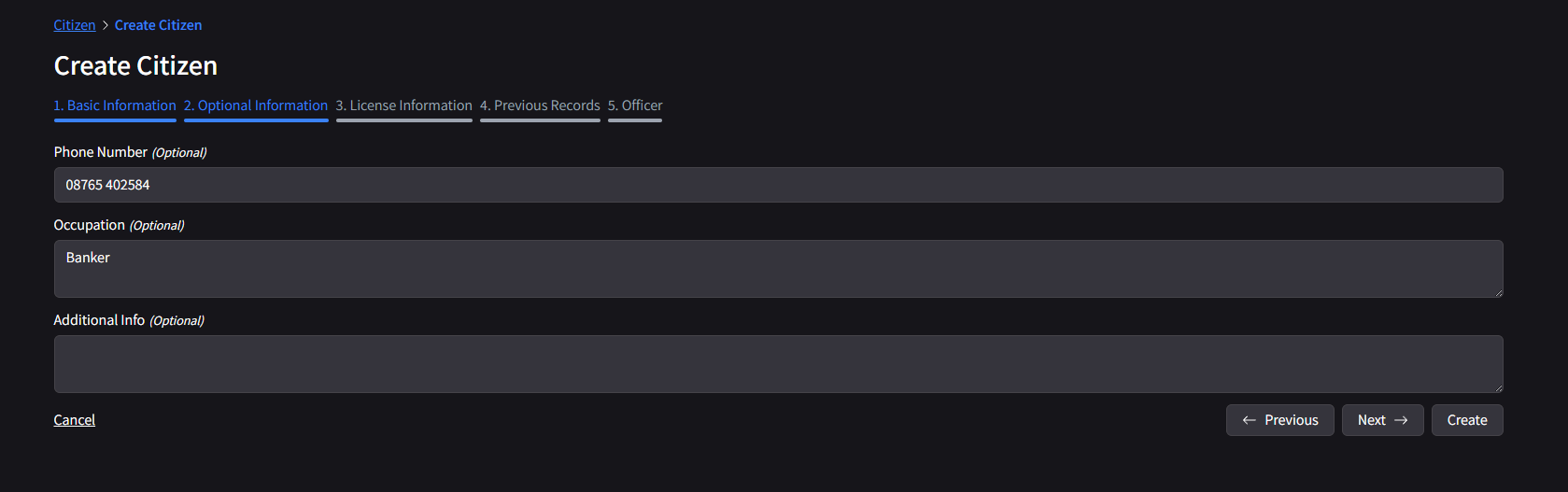Viewport: 1568px width, 492px height.
Task: Click the Occupation field label
Action: pyautogui.click(x=90, y=225)
